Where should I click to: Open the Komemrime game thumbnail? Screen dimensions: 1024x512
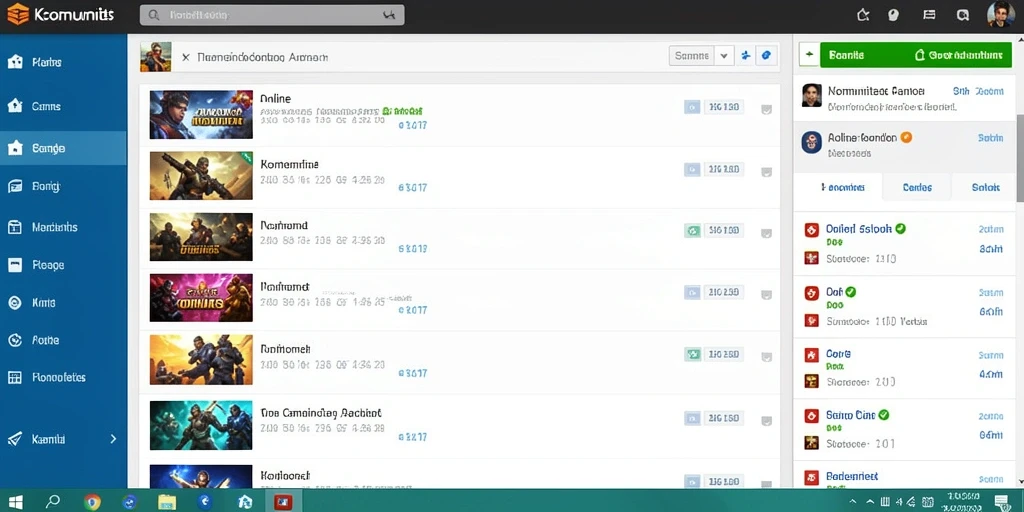pos(201,176)
